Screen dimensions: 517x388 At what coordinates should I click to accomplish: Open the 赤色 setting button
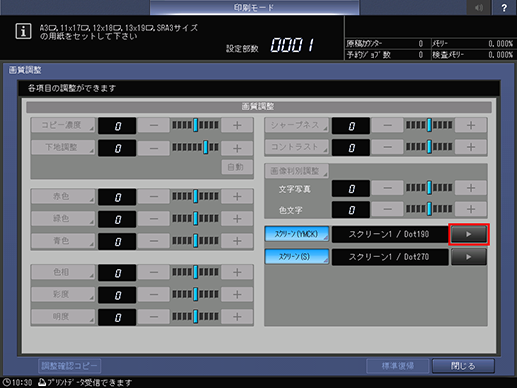coord(63,196)
